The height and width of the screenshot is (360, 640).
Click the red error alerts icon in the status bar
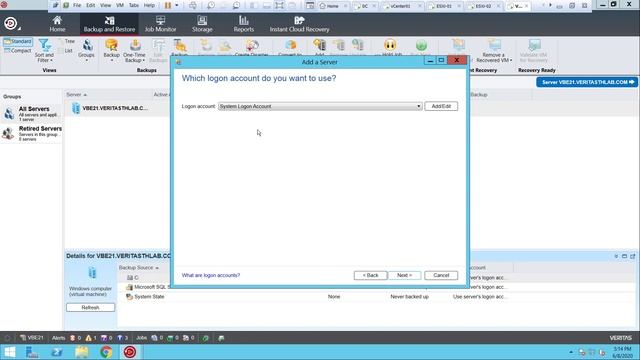click(73, 338)
